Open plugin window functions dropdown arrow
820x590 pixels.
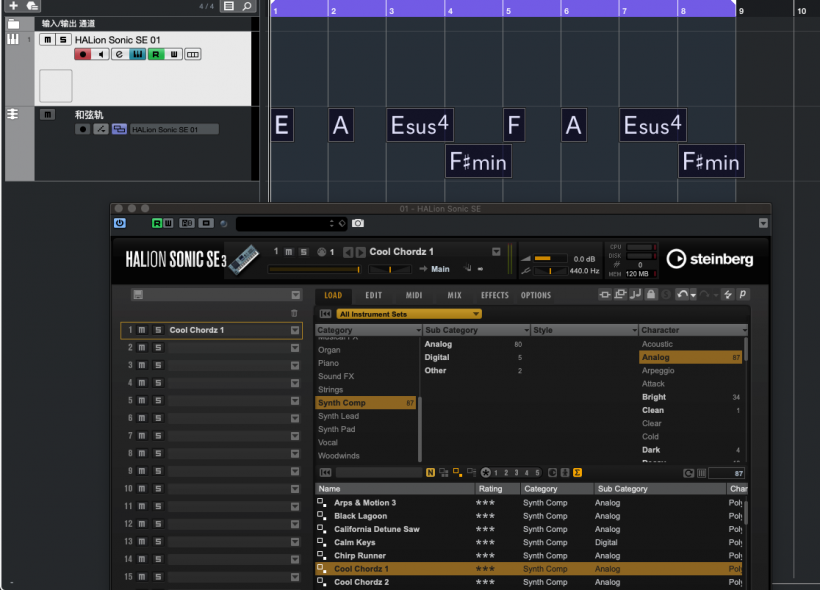[764, 223]
